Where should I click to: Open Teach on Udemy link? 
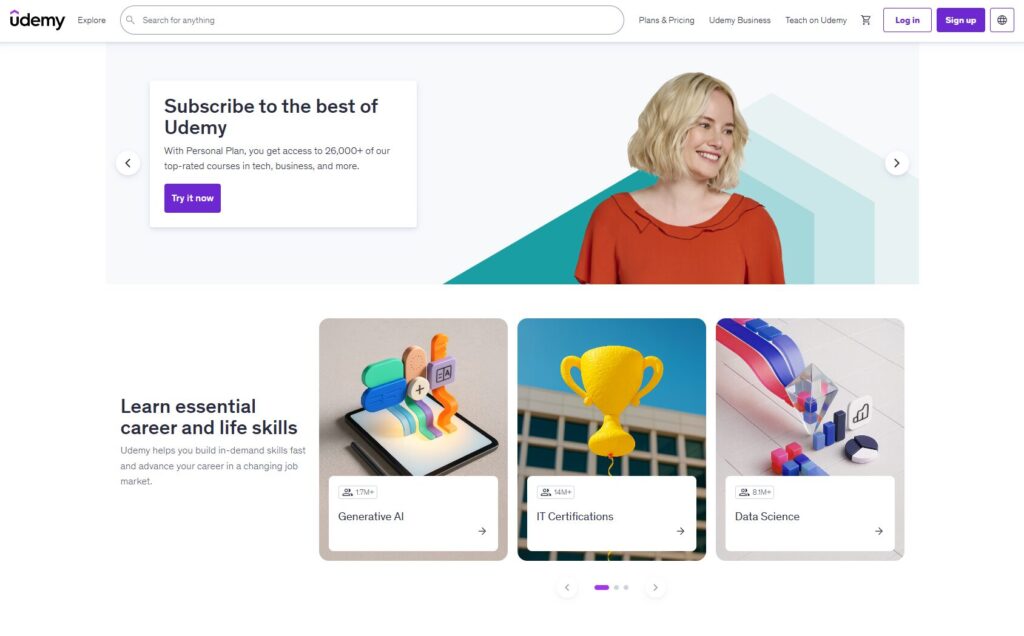(816, 20)
